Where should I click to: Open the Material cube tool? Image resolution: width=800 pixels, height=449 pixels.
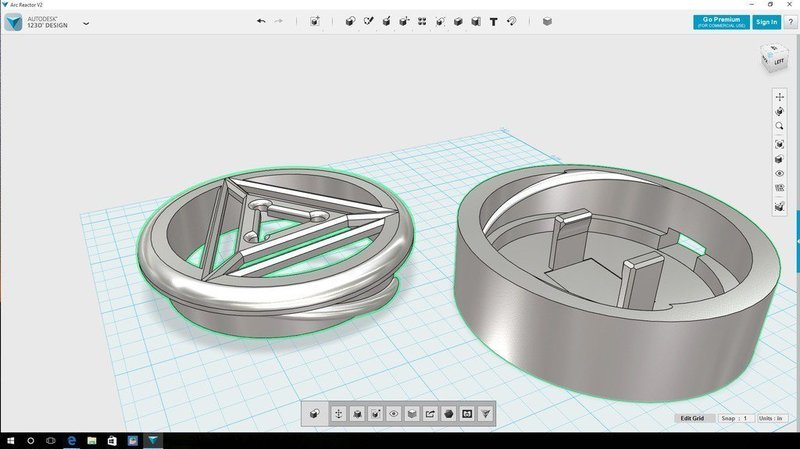coord(547,21)
